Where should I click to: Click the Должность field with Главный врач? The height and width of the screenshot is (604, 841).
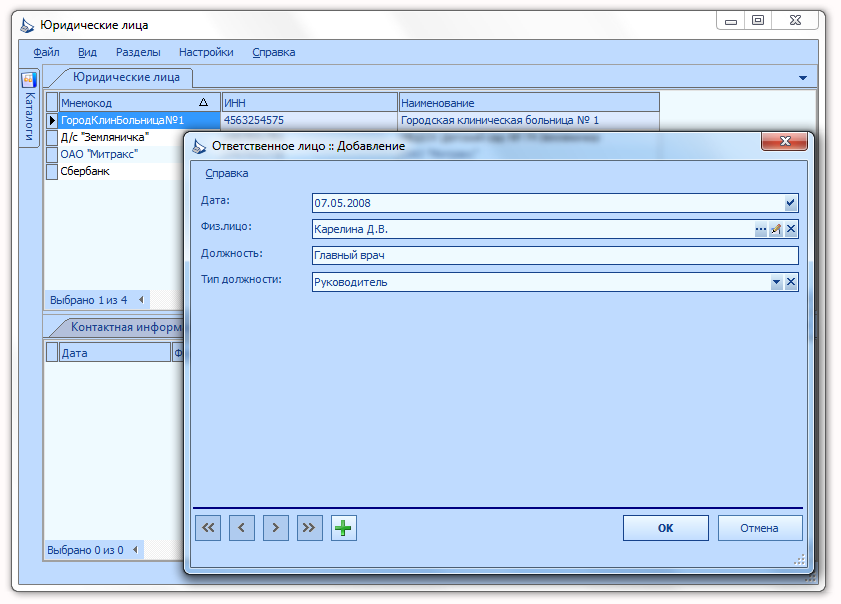555,255
